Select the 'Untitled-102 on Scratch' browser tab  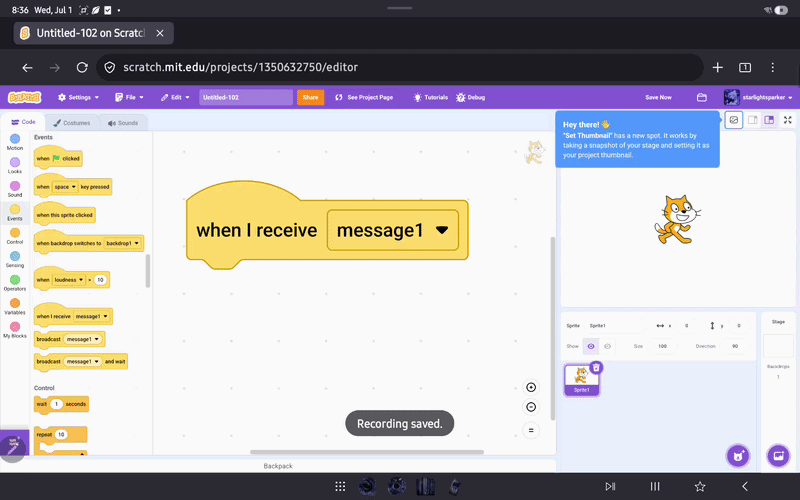pyautogui.click(x=93, y=33)
